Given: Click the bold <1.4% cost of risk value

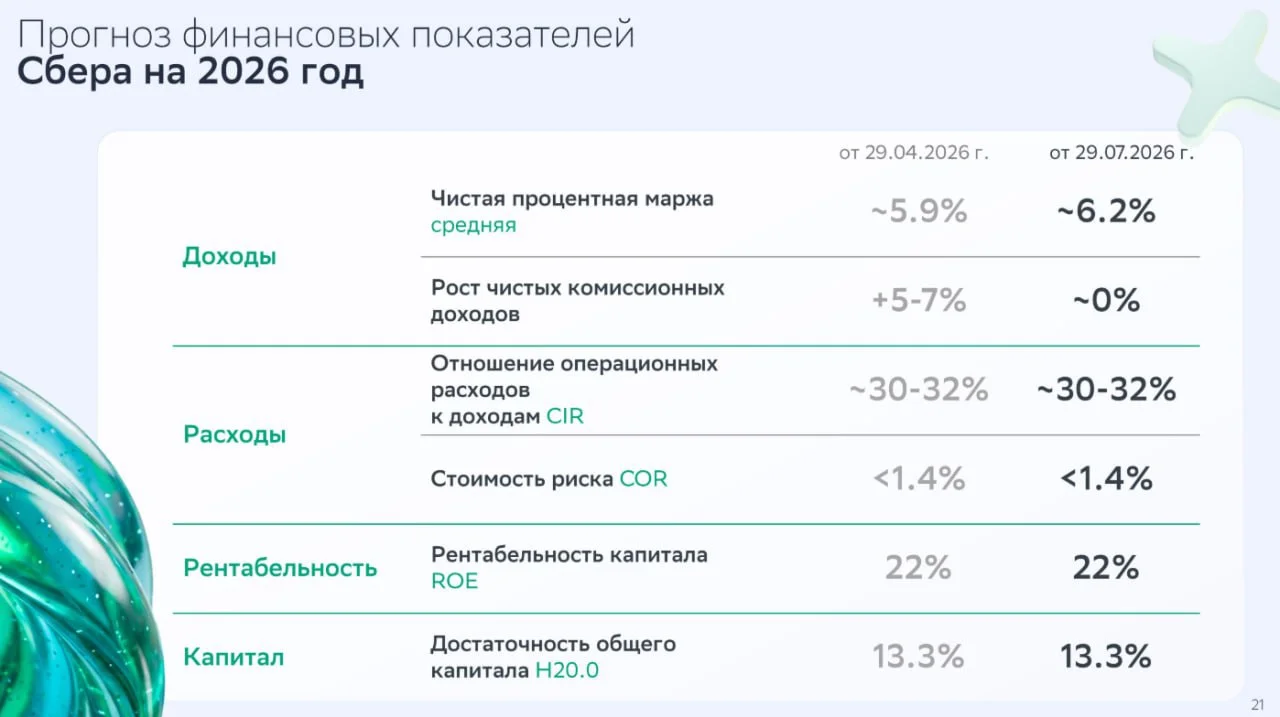Looking at the screenshot, I should (1106, 479).
